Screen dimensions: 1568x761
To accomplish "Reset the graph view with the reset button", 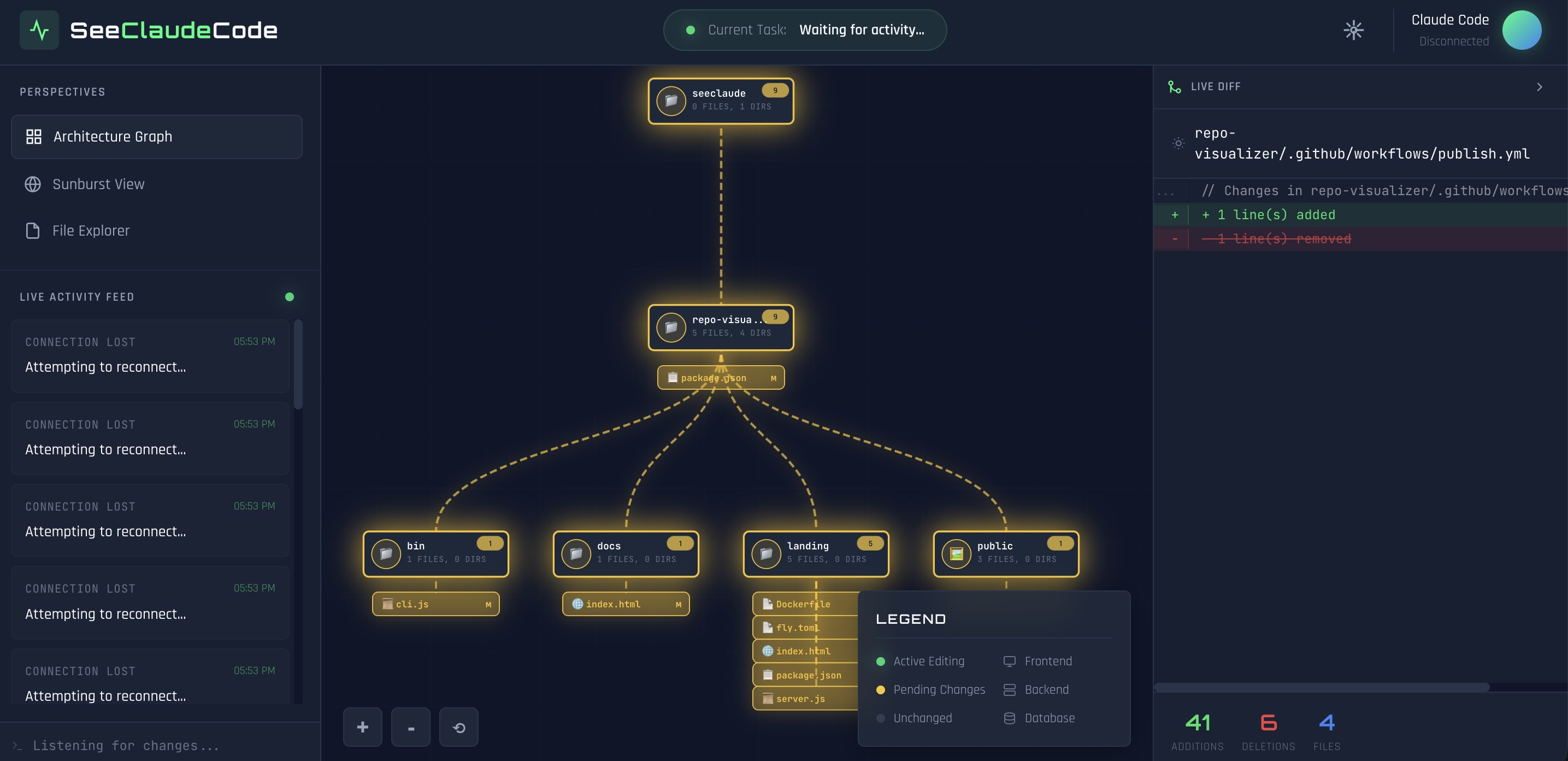I will (459, 727).
